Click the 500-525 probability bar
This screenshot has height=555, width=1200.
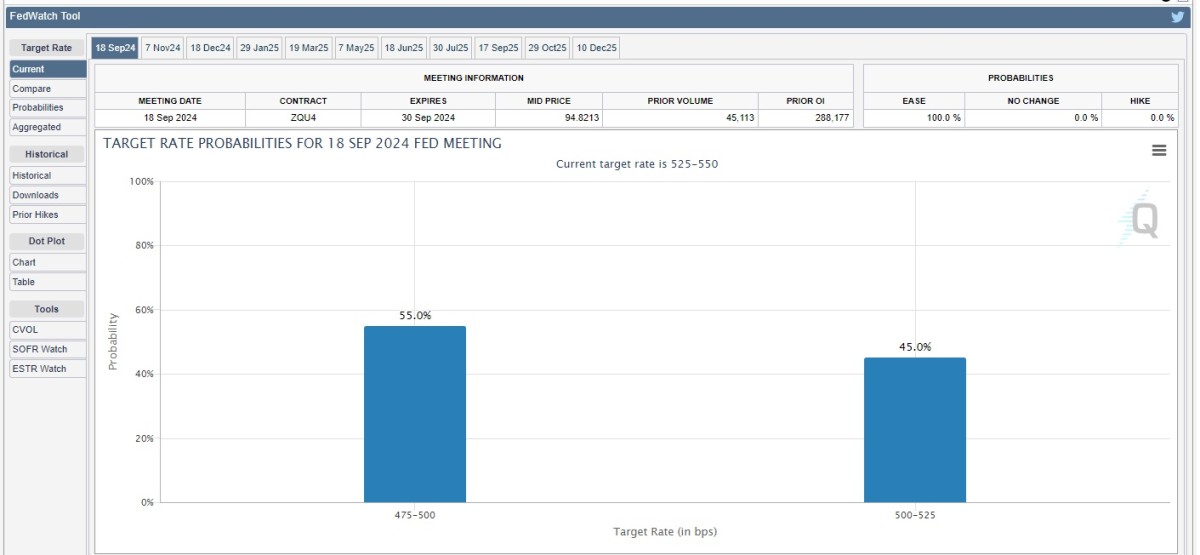(915, 430)
